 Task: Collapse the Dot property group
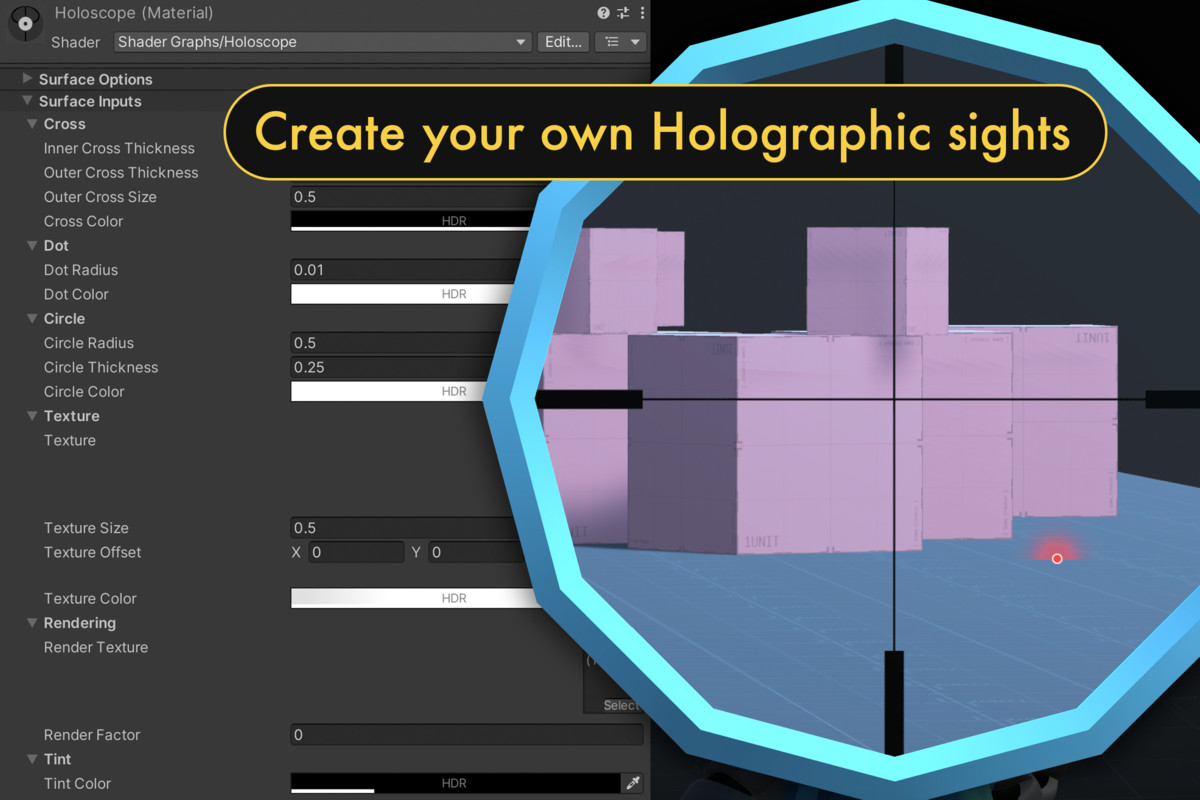[32, 246]
